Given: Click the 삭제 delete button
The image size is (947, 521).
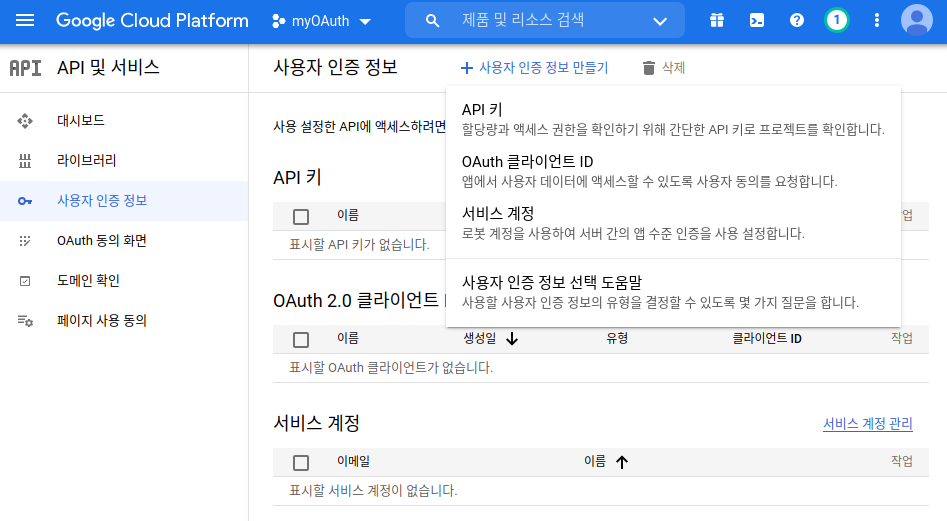Looking at the screenshot, I should point(664,68).
